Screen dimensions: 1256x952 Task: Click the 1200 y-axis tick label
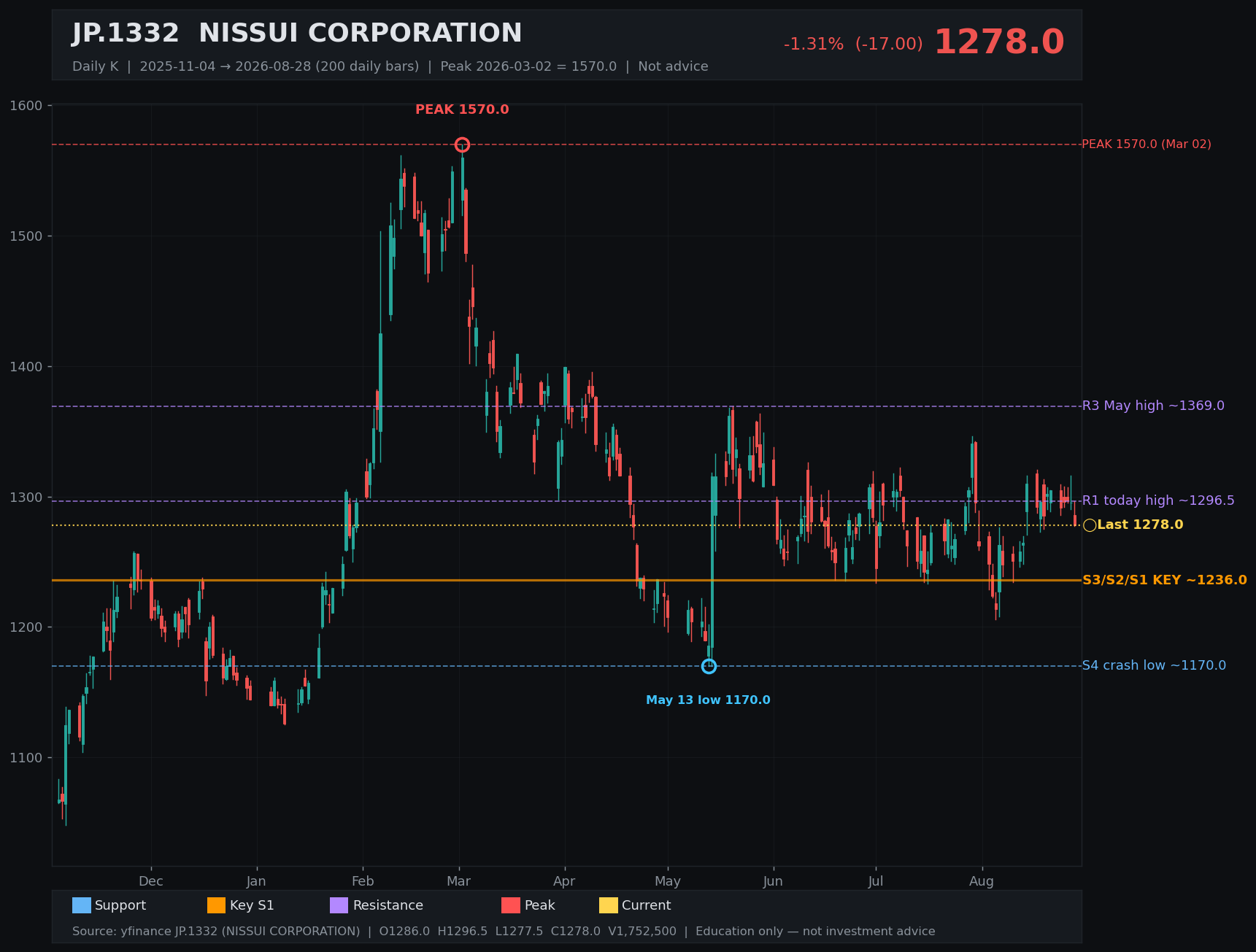[26, 627]
